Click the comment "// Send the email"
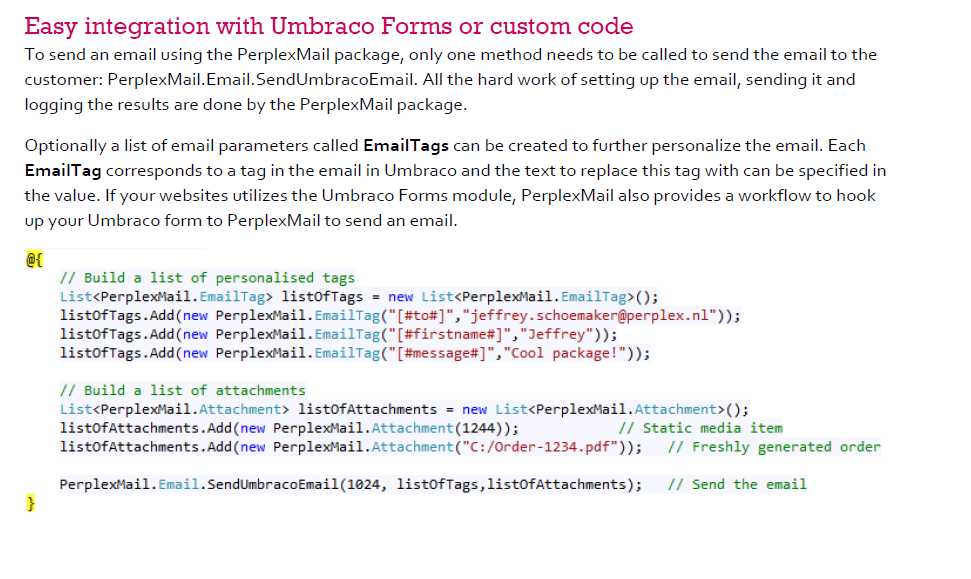This screenshot has width=971, height=579. (737, 484)
